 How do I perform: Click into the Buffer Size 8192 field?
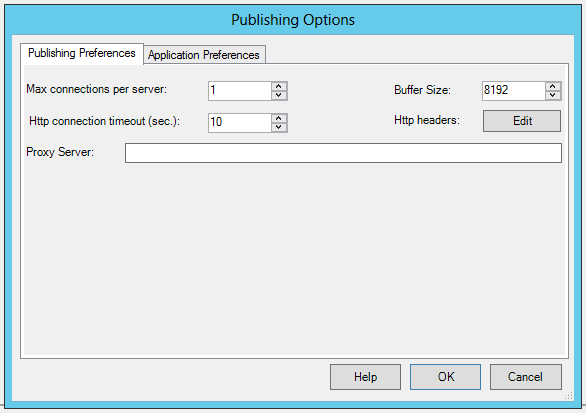point(513,91)
